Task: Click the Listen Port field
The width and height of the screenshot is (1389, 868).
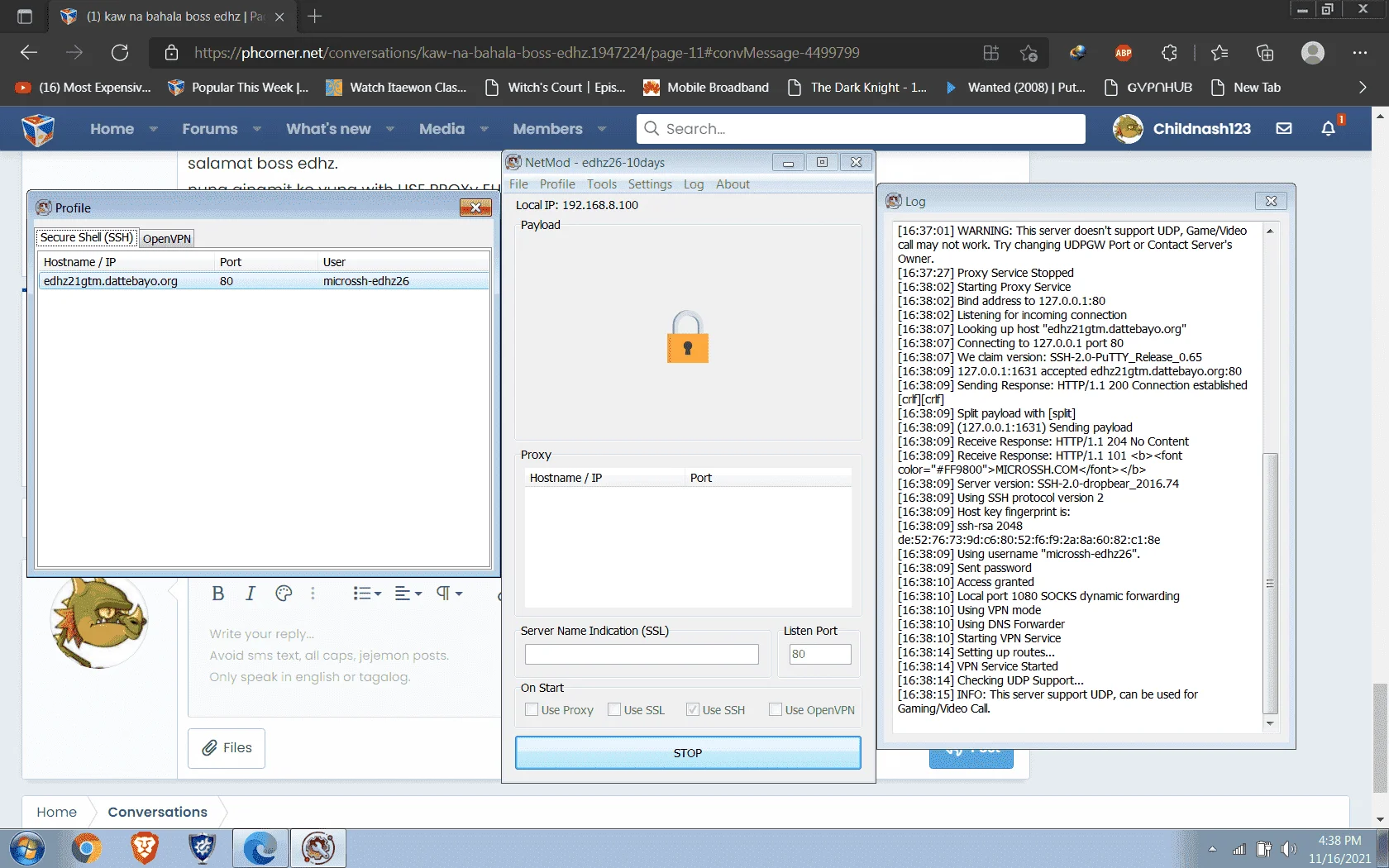Action: (x=820, y=654)
